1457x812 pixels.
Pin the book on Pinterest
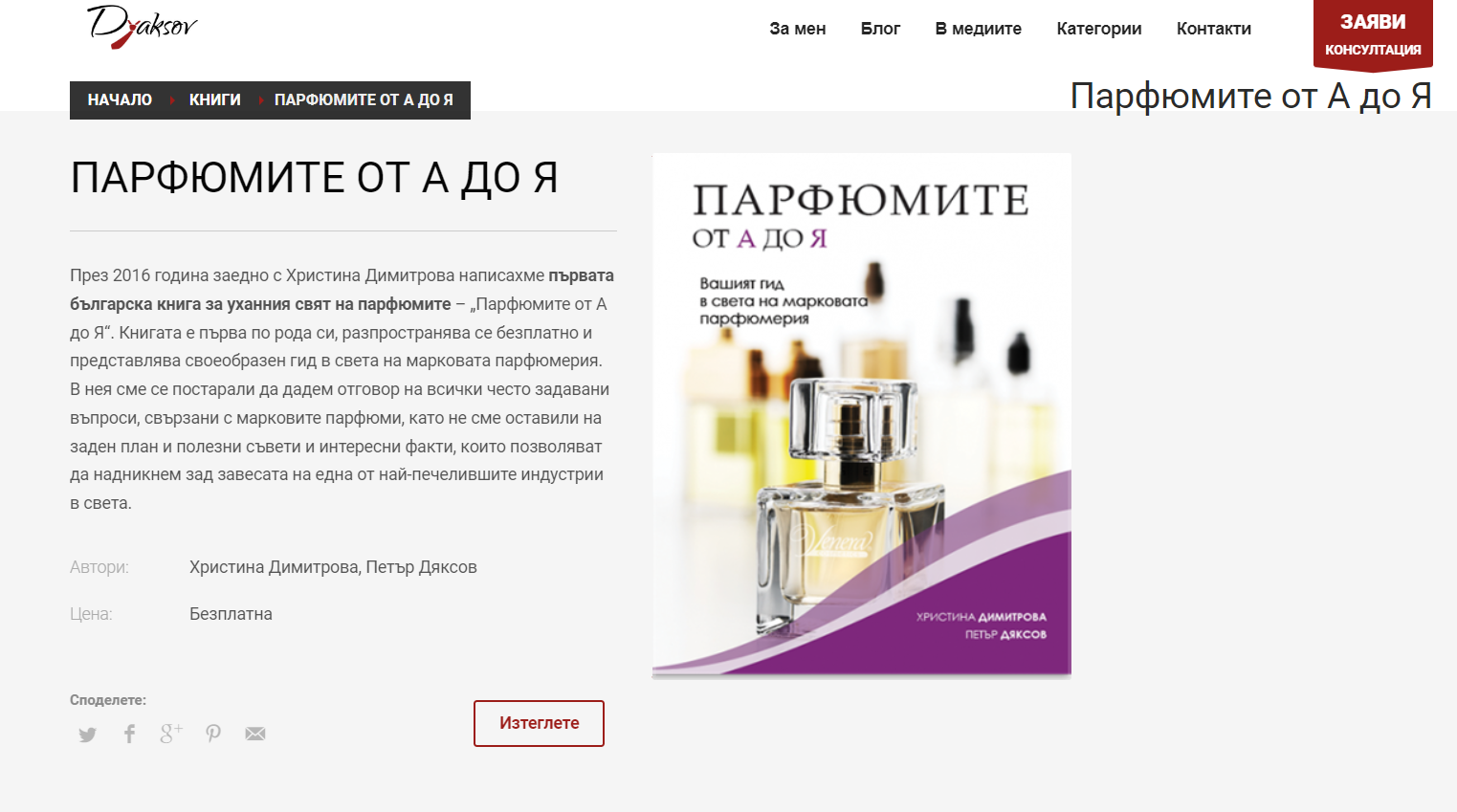tap(213, 734)
